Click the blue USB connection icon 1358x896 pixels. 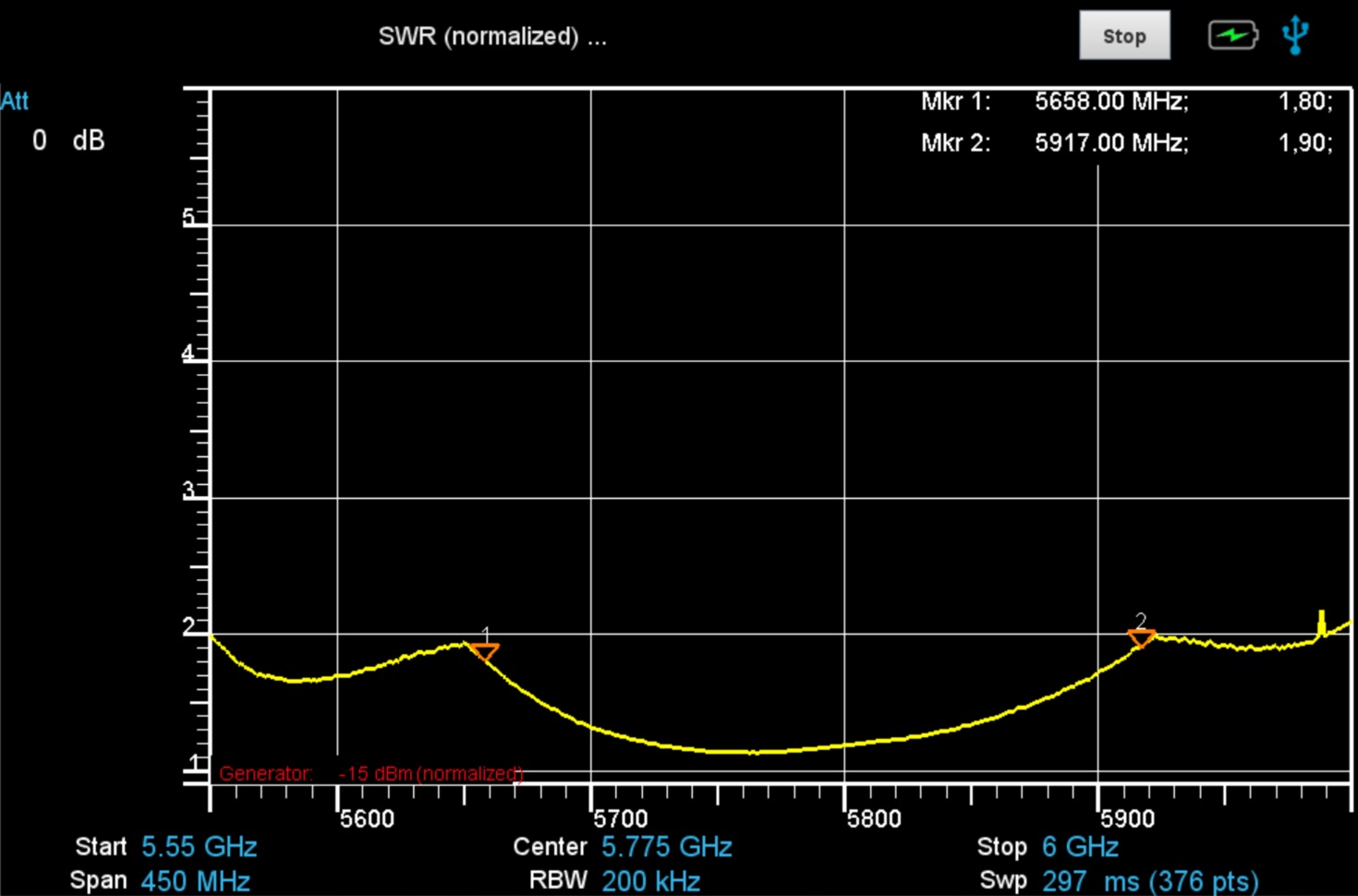click(x=1295, y=35)
